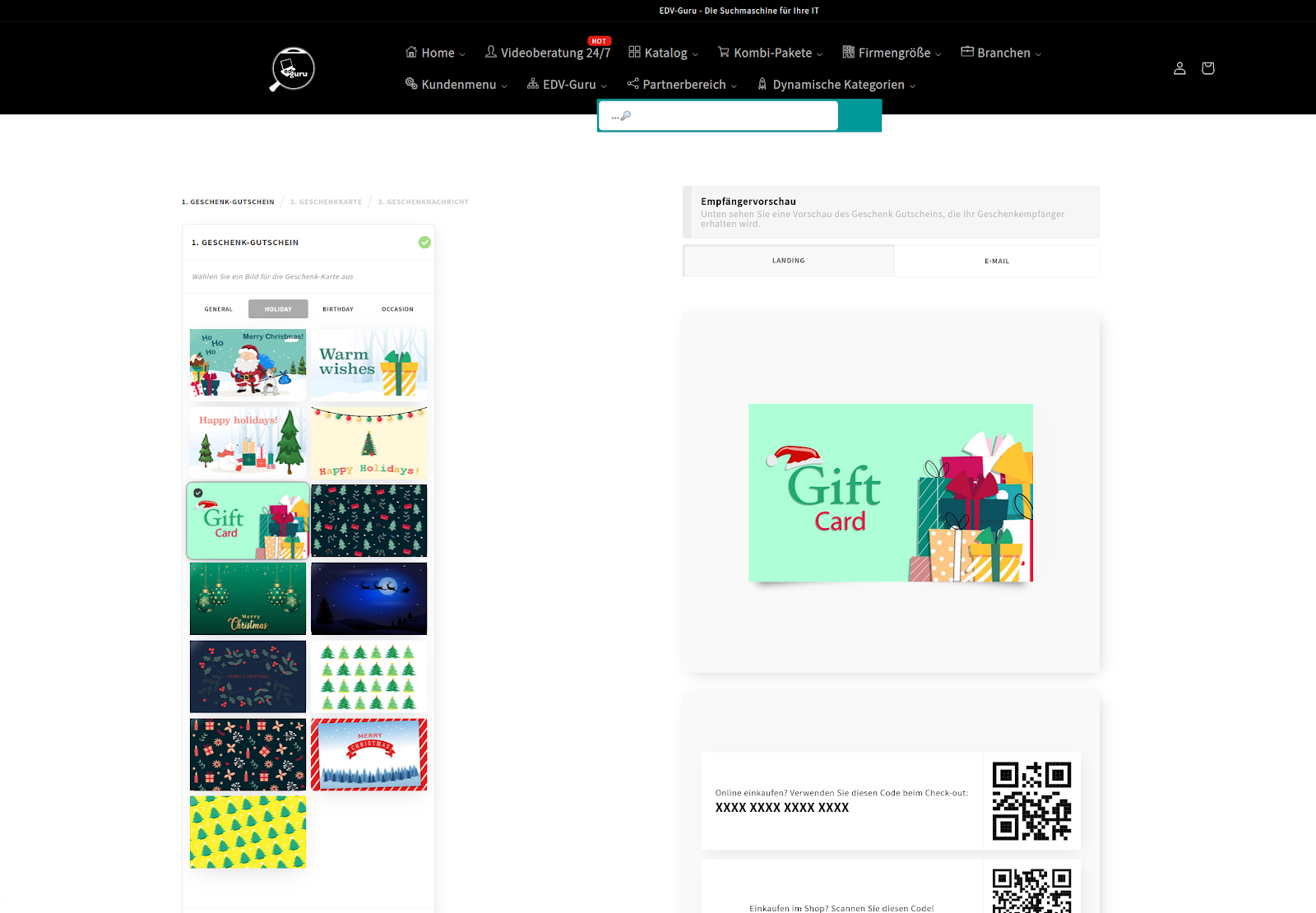Viewport: 1316px width, 913px height.
Task: Click the large Gift Card preview image
Action: (x=891, y=493)
